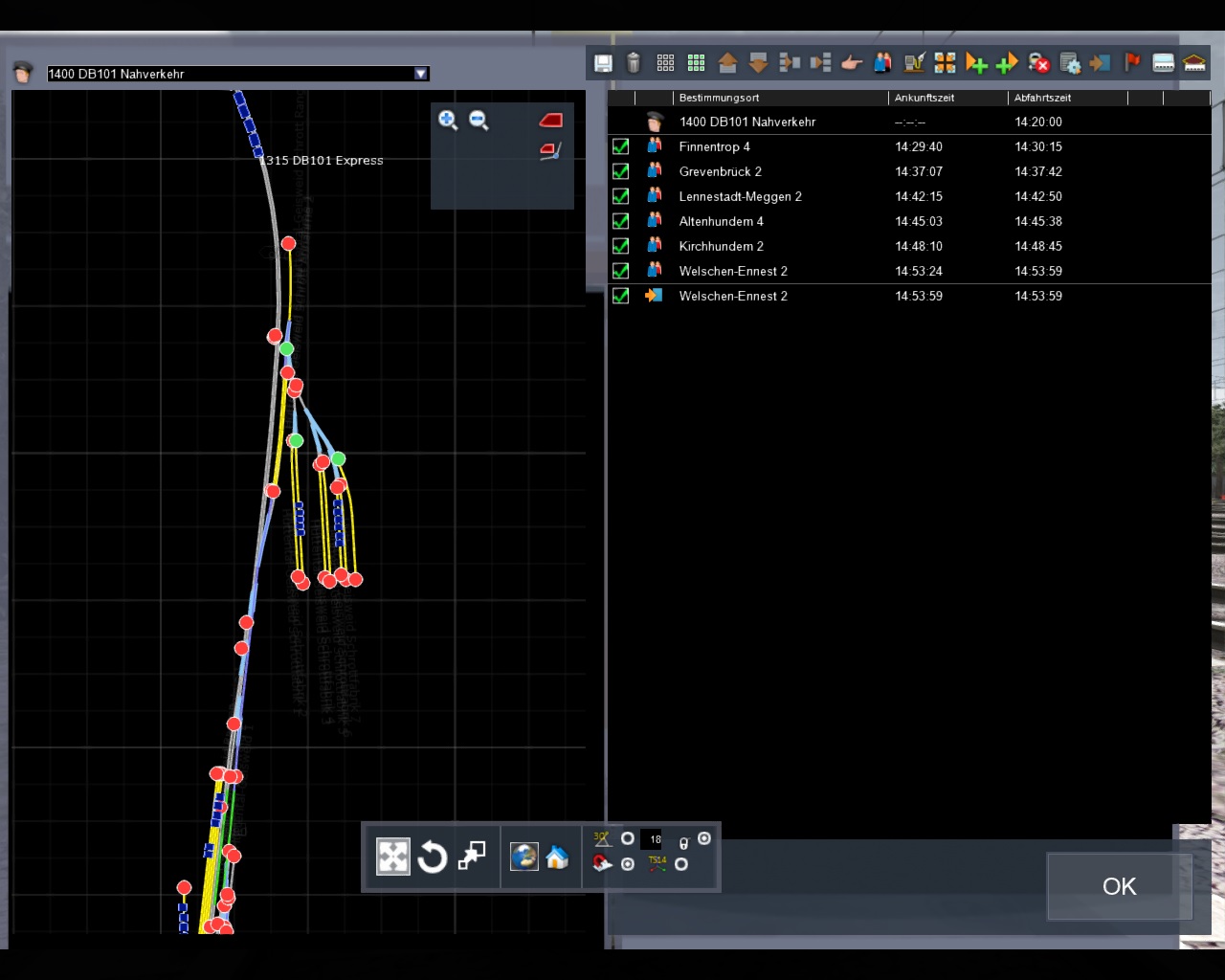The height and width of the screenshot is (980, 1225).
Task: Zoom in on the 2D track map
Action: pos(448,120)
